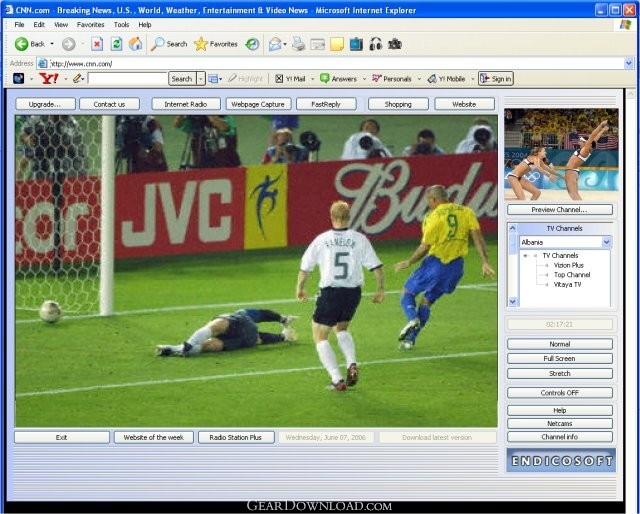Image resolution: width=640 pixels, height=514 pixels.
Task: Open the Mail icon dropdown arrow
Action: click(285, 44)
